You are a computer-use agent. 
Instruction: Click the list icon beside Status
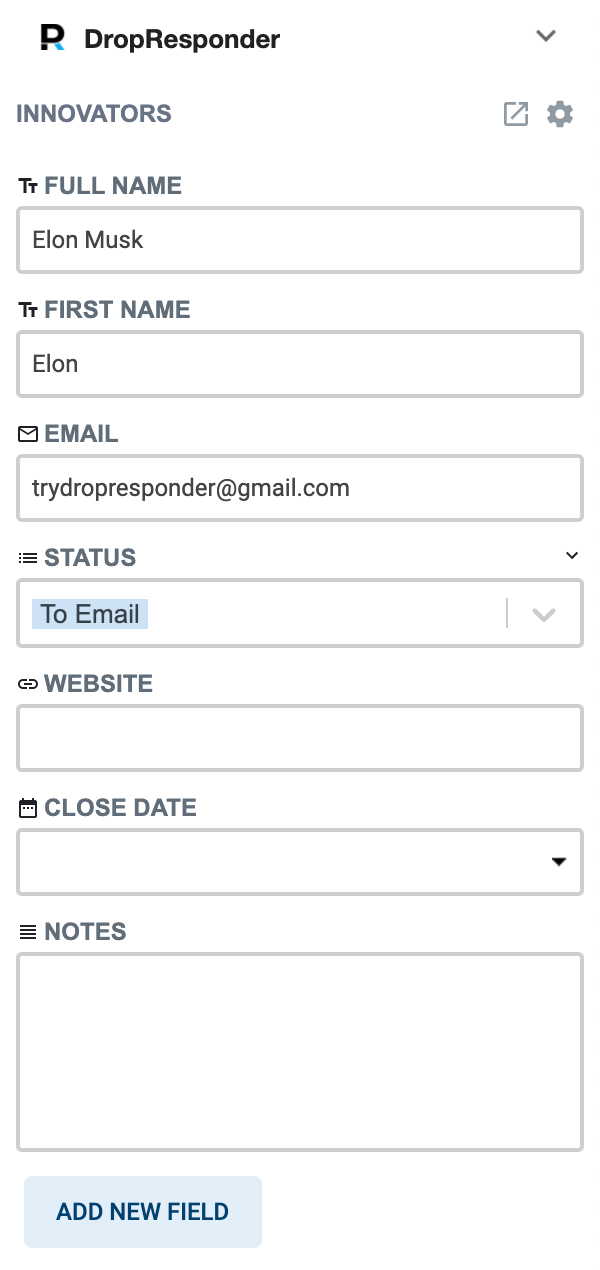[28, 558]
